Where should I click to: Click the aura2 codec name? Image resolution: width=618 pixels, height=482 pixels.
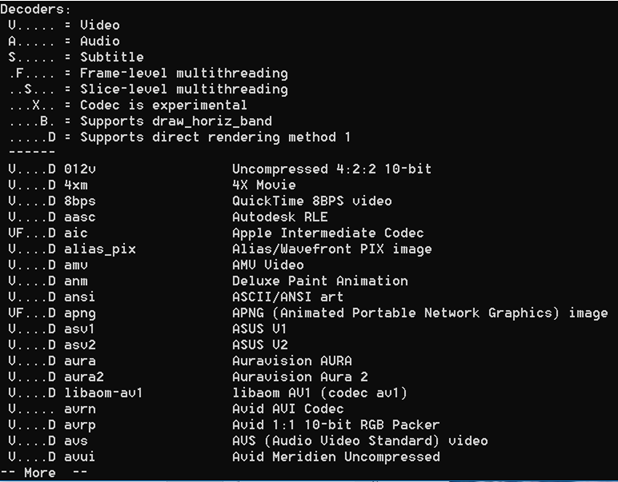tap(84, 377)
